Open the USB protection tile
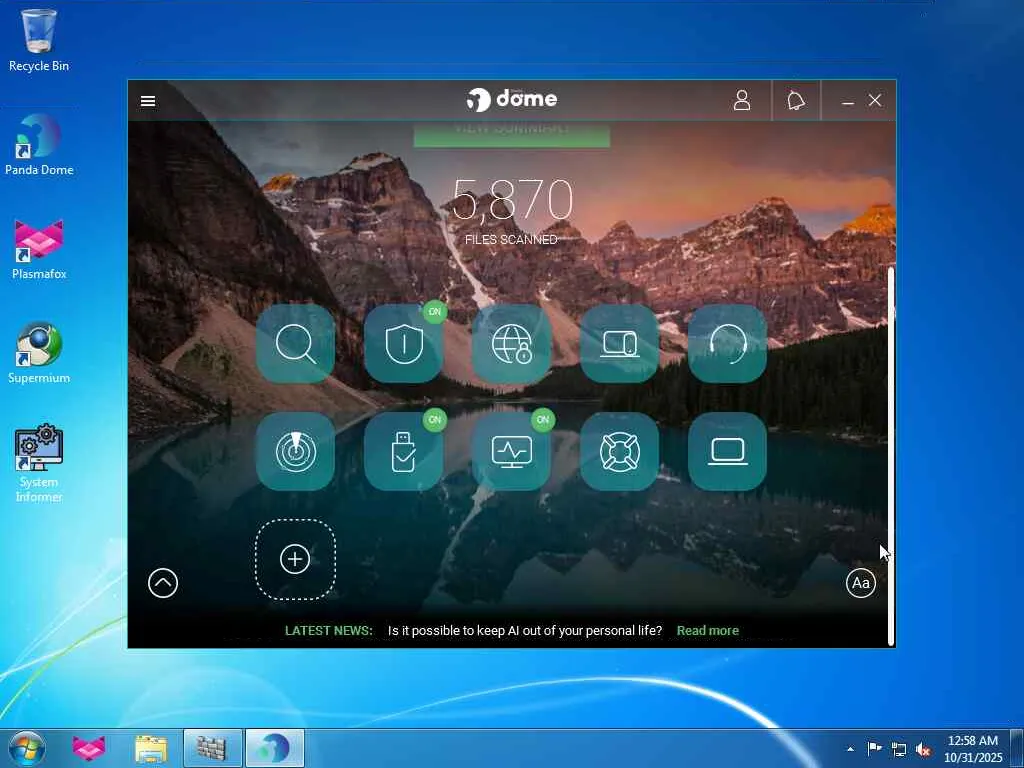Screen dimensions: 1024x768 (404, 451)
